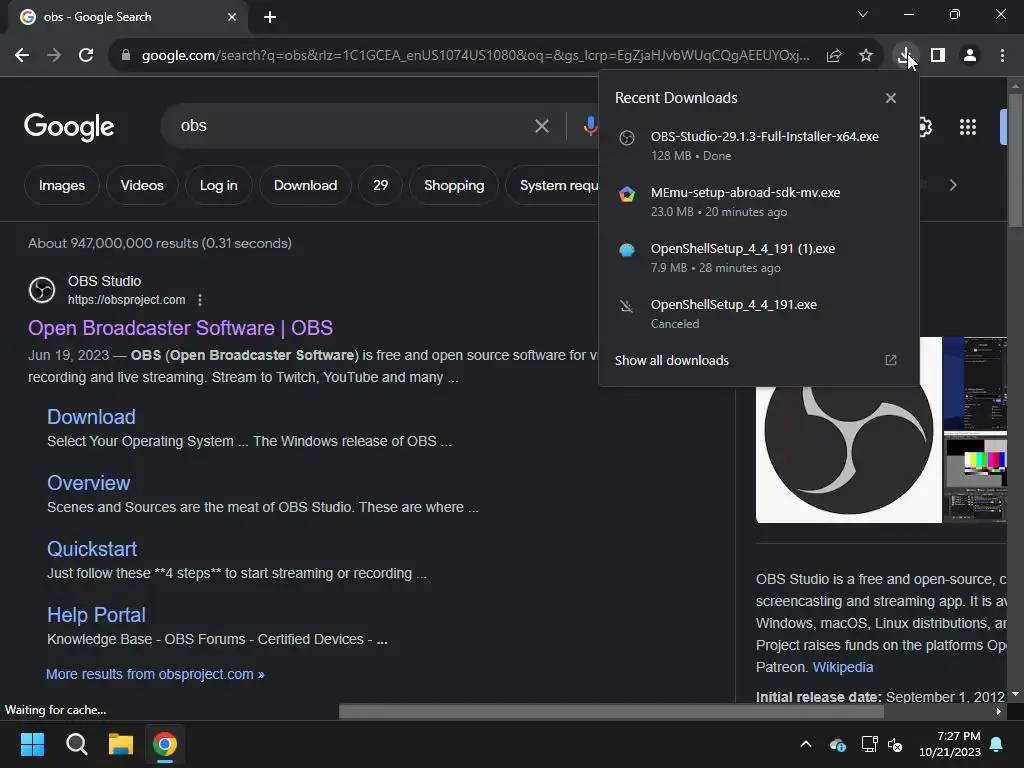Click the browser forward arrow

tap(54, 56)
